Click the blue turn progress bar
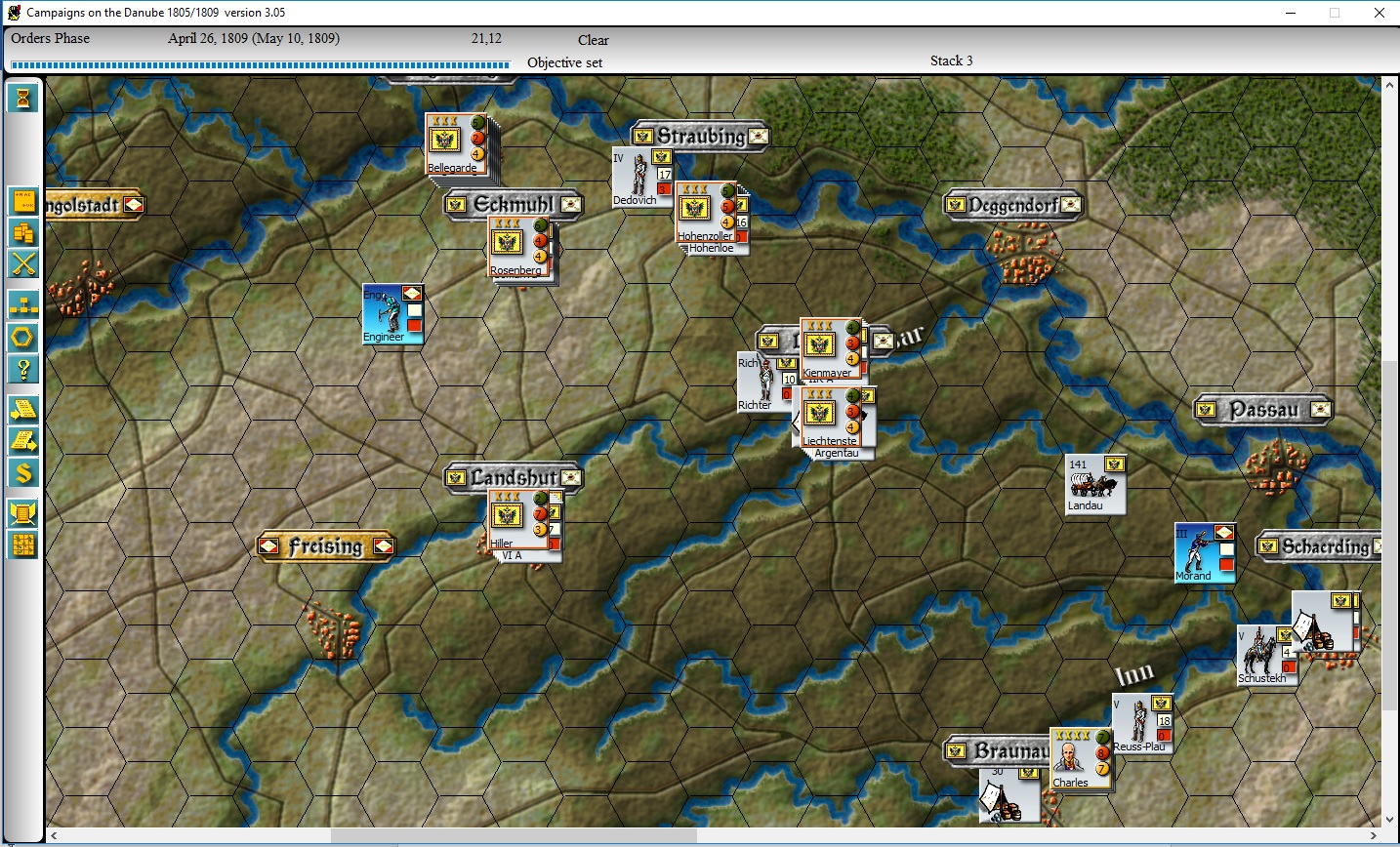Screen dimensions: 1400x847 click(x=260, y=65)
